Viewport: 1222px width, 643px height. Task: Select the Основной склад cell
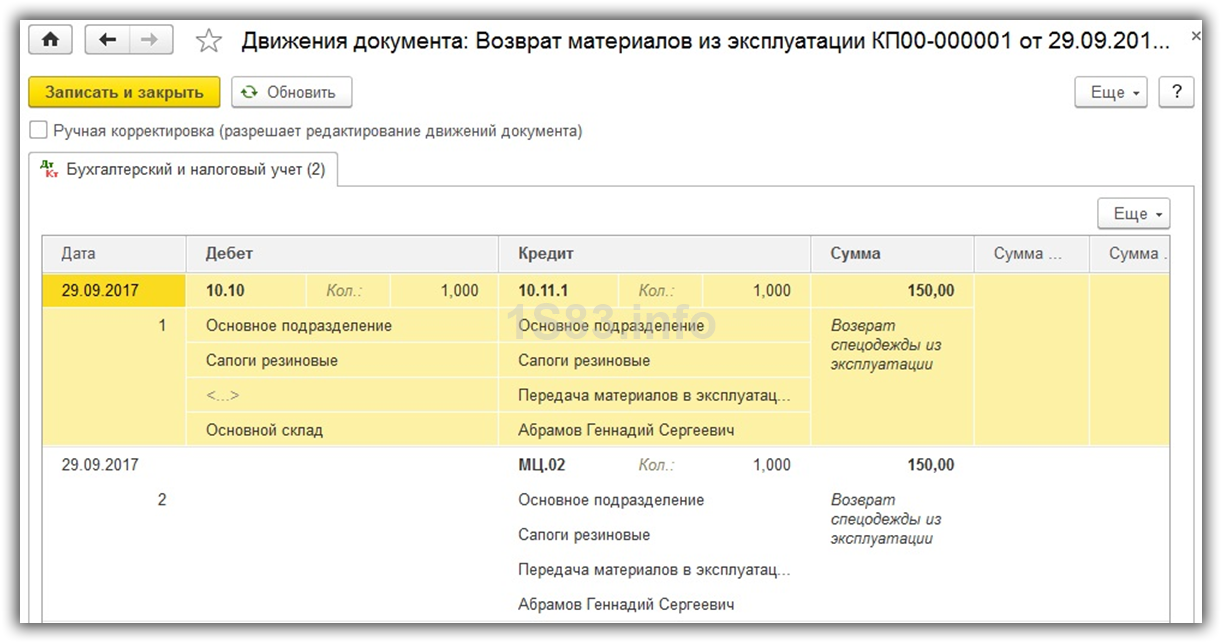pos(264,430)
